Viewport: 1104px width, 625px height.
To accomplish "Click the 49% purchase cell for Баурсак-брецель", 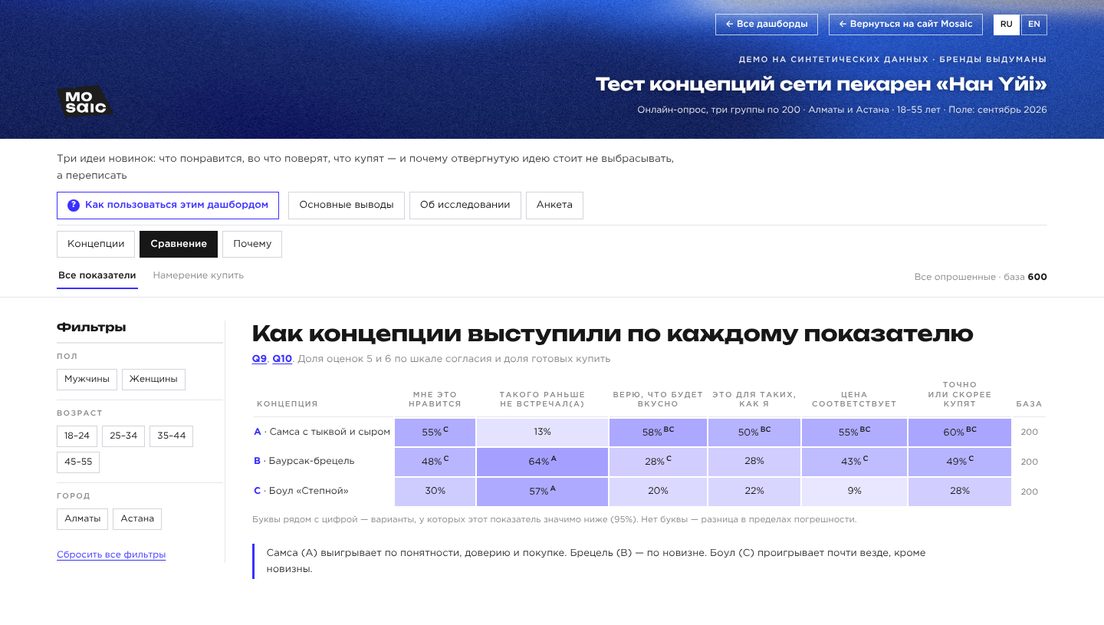I will coord(960,462).
